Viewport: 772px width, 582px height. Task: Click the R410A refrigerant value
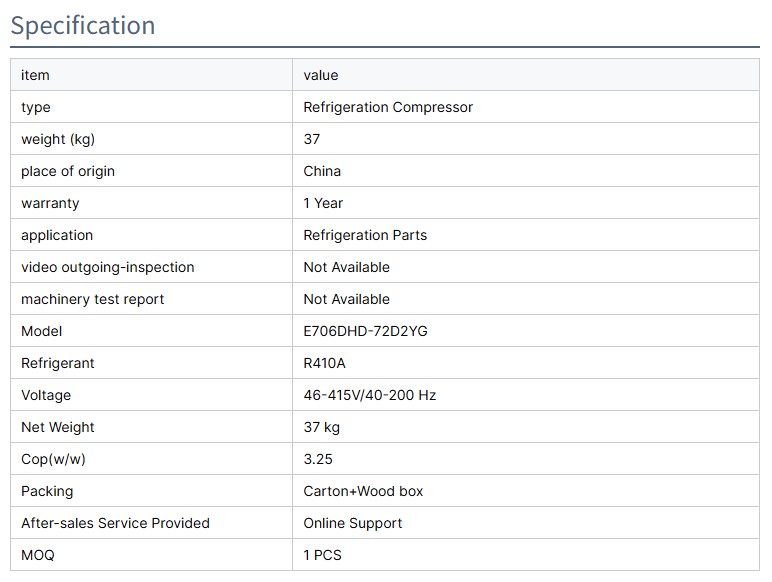click(x=324, y=363)
